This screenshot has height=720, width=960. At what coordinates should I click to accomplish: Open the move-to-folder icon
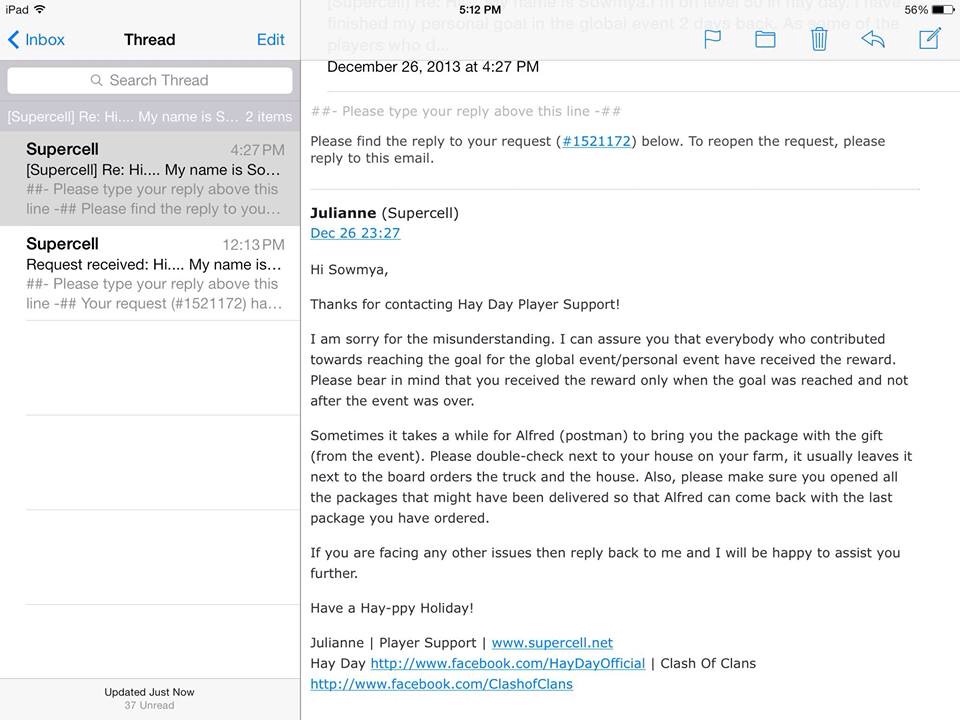click(765, 39)
